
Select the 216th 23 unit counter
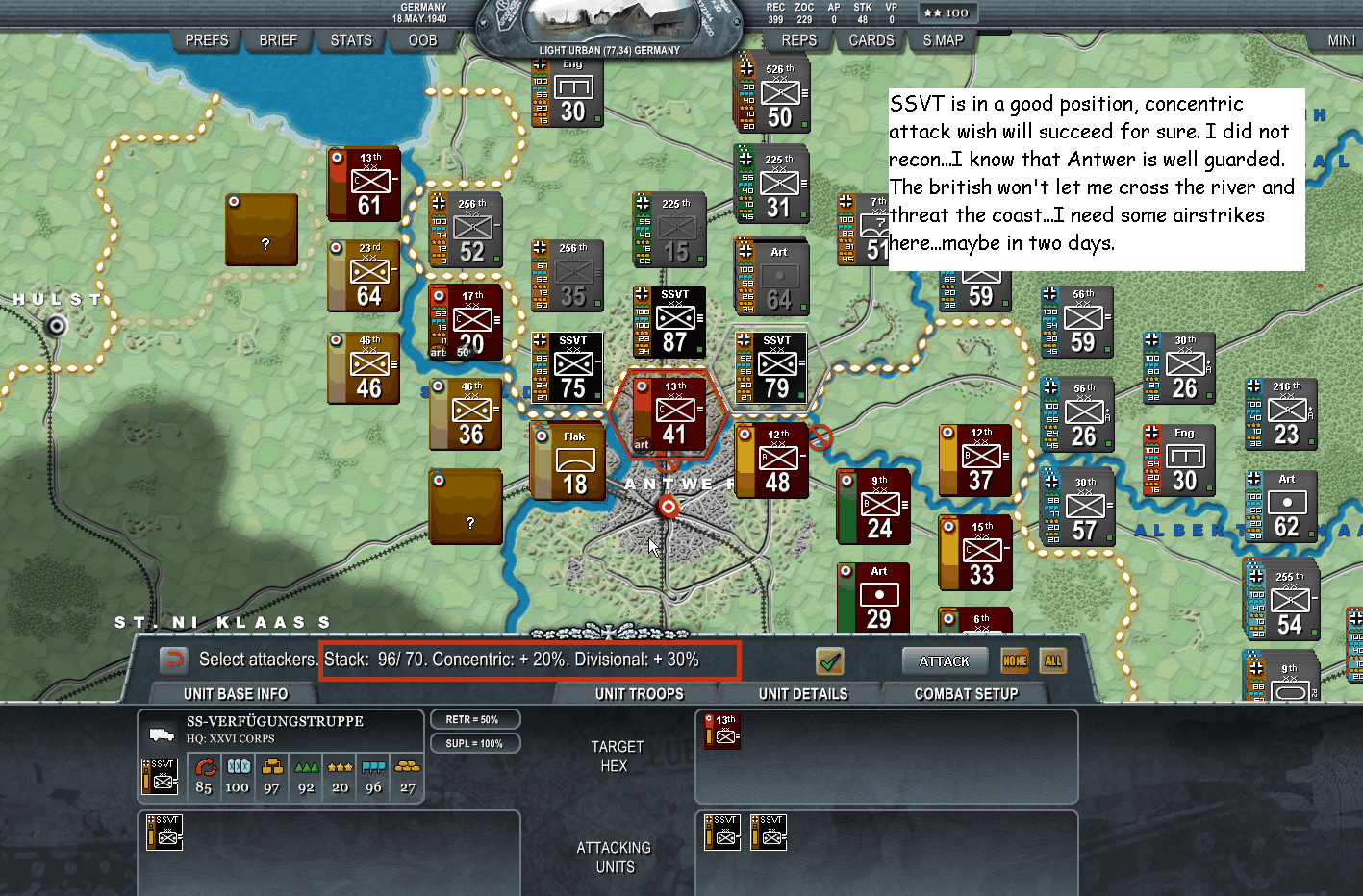(x=1281, y=414)
